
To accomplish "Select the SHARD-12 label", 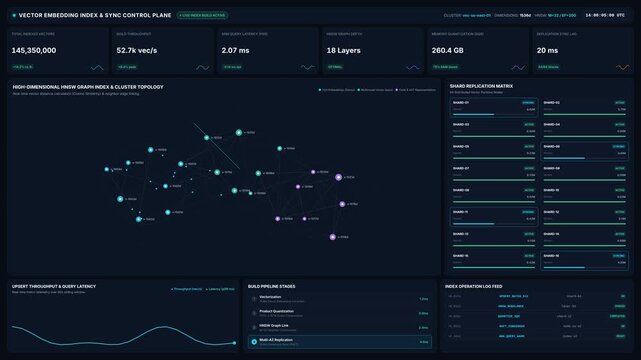I will (551, 212).
